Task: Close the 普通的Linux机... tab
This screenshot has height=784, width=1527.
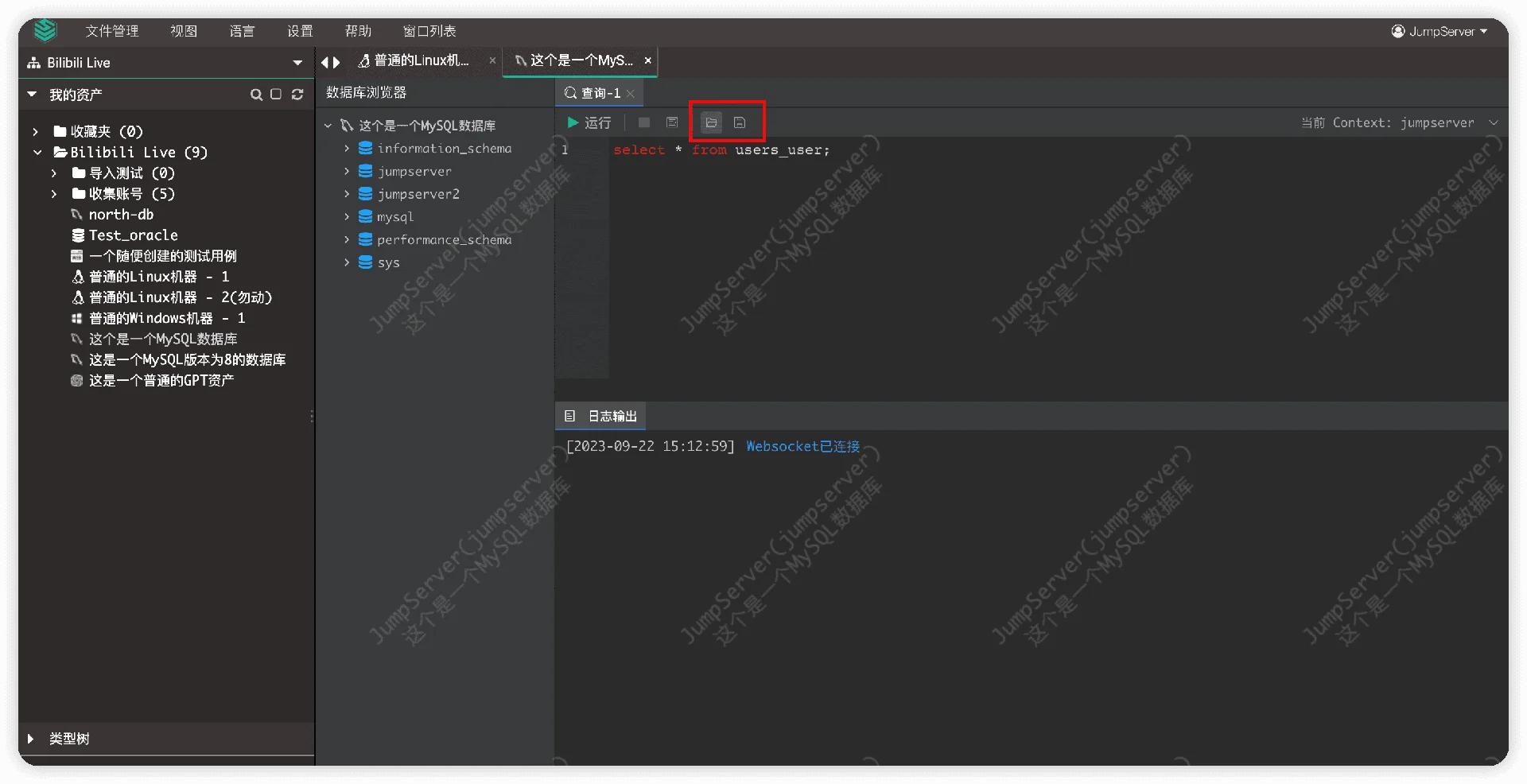Action: pos(492,60)
